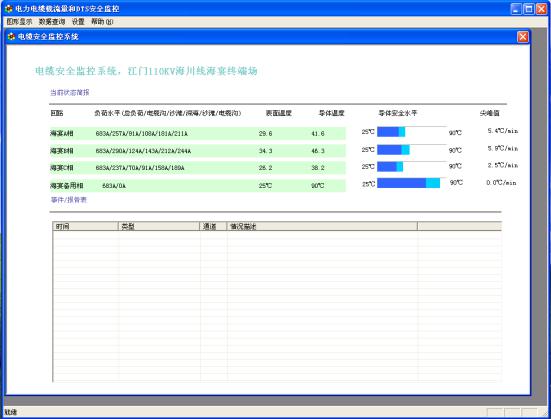The image size is (551, 419).
Task: Sort events by 时间 column header
Action: [x=85, y=226]
